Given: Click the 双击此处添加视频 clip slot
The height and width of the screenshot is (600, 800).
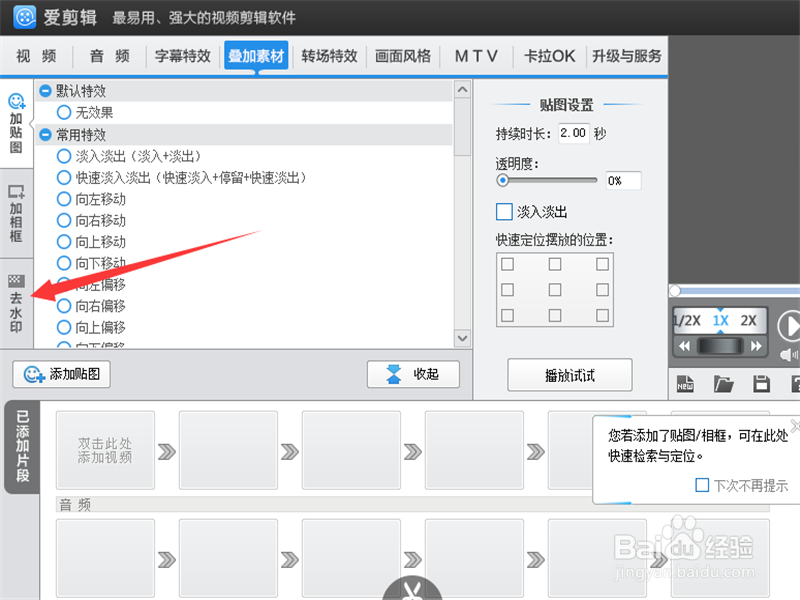Looking at the screenshot, I should click(105, 450).
